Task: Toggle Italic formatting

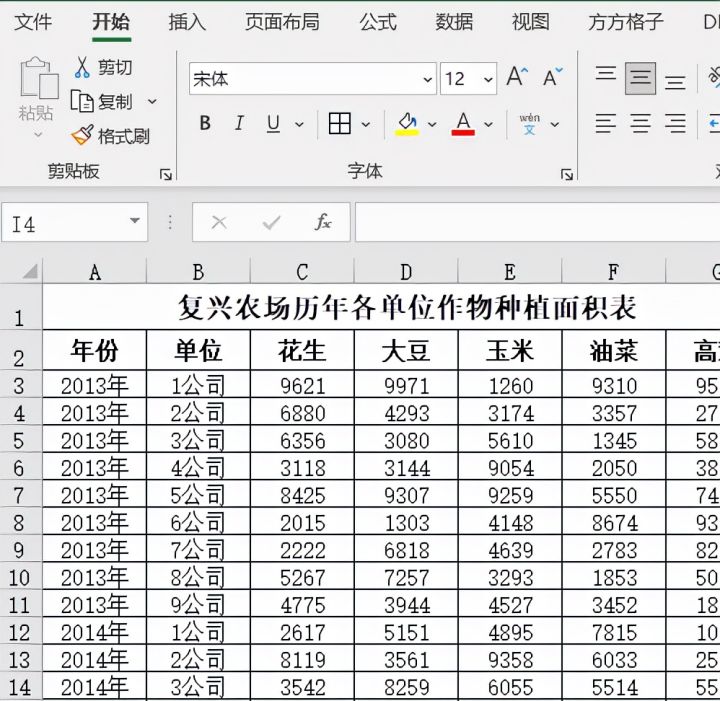Action: (239, 123)
